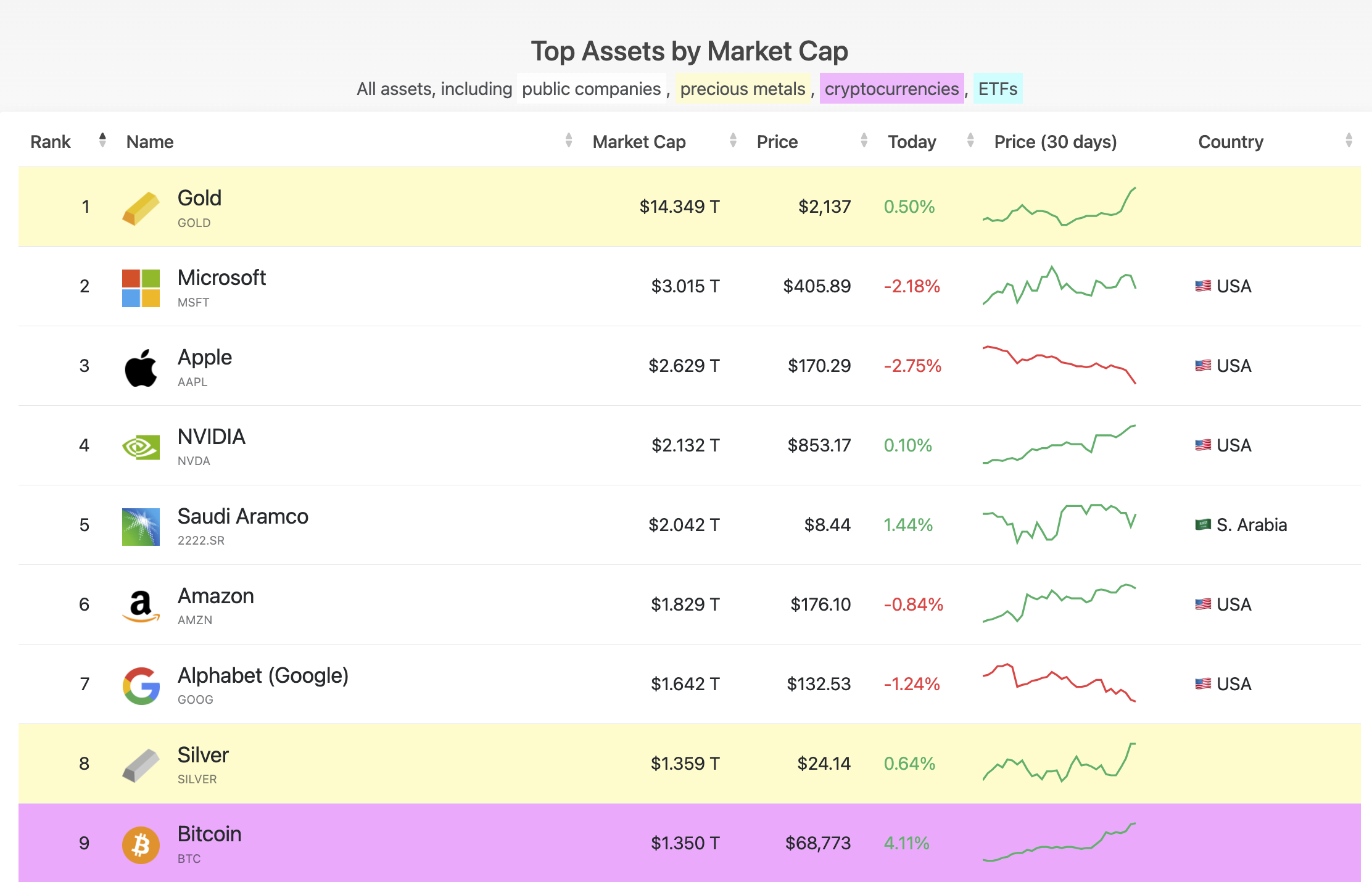The height and width of the screenshot is (882, 1372).
Task: Click the USA flag in Alphabet row
Action: click(1203, 684)
